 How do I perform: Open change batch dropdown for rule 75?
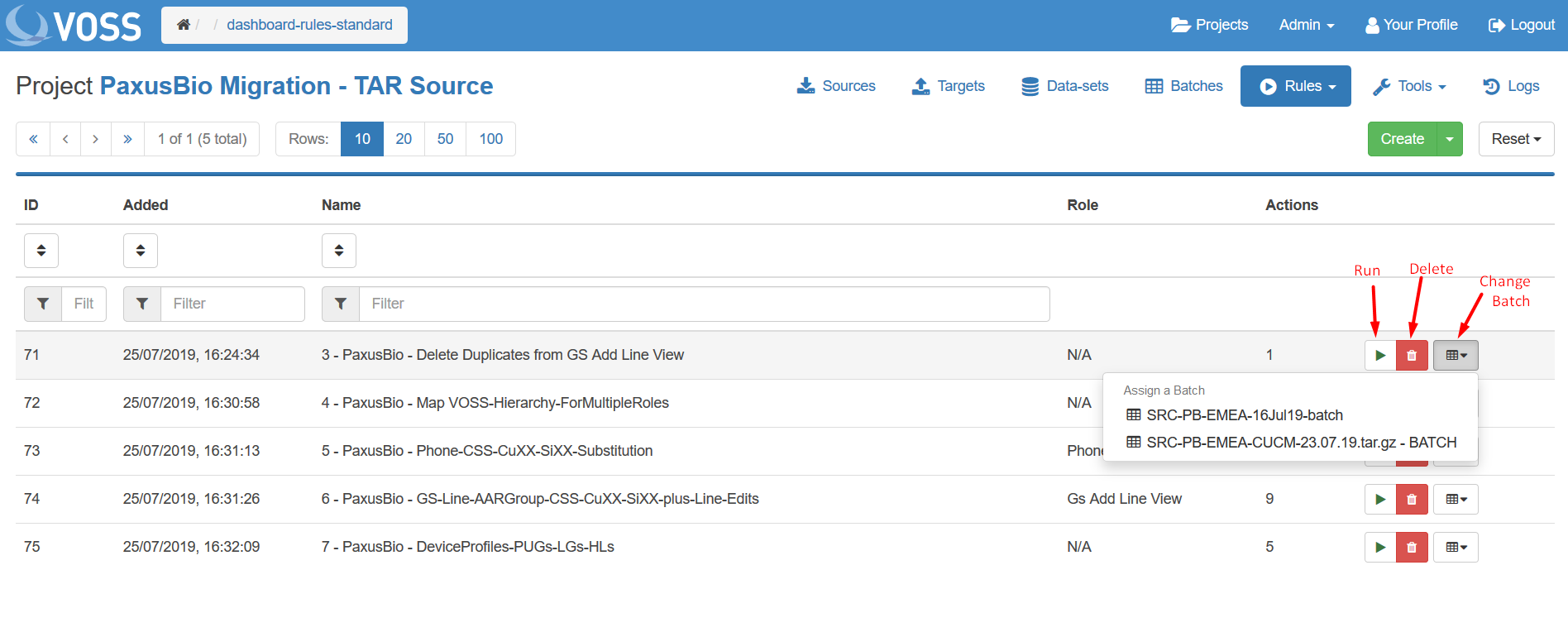pyautogui.click(x=1456, y=548)
